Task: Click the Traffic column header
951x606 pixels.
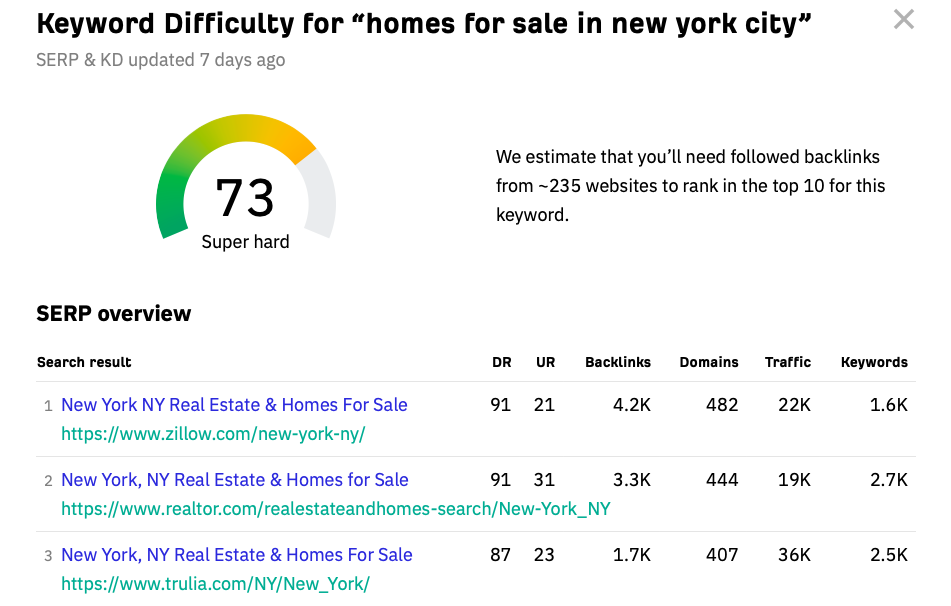Action: pyautogui.click(x=788, y=362)
